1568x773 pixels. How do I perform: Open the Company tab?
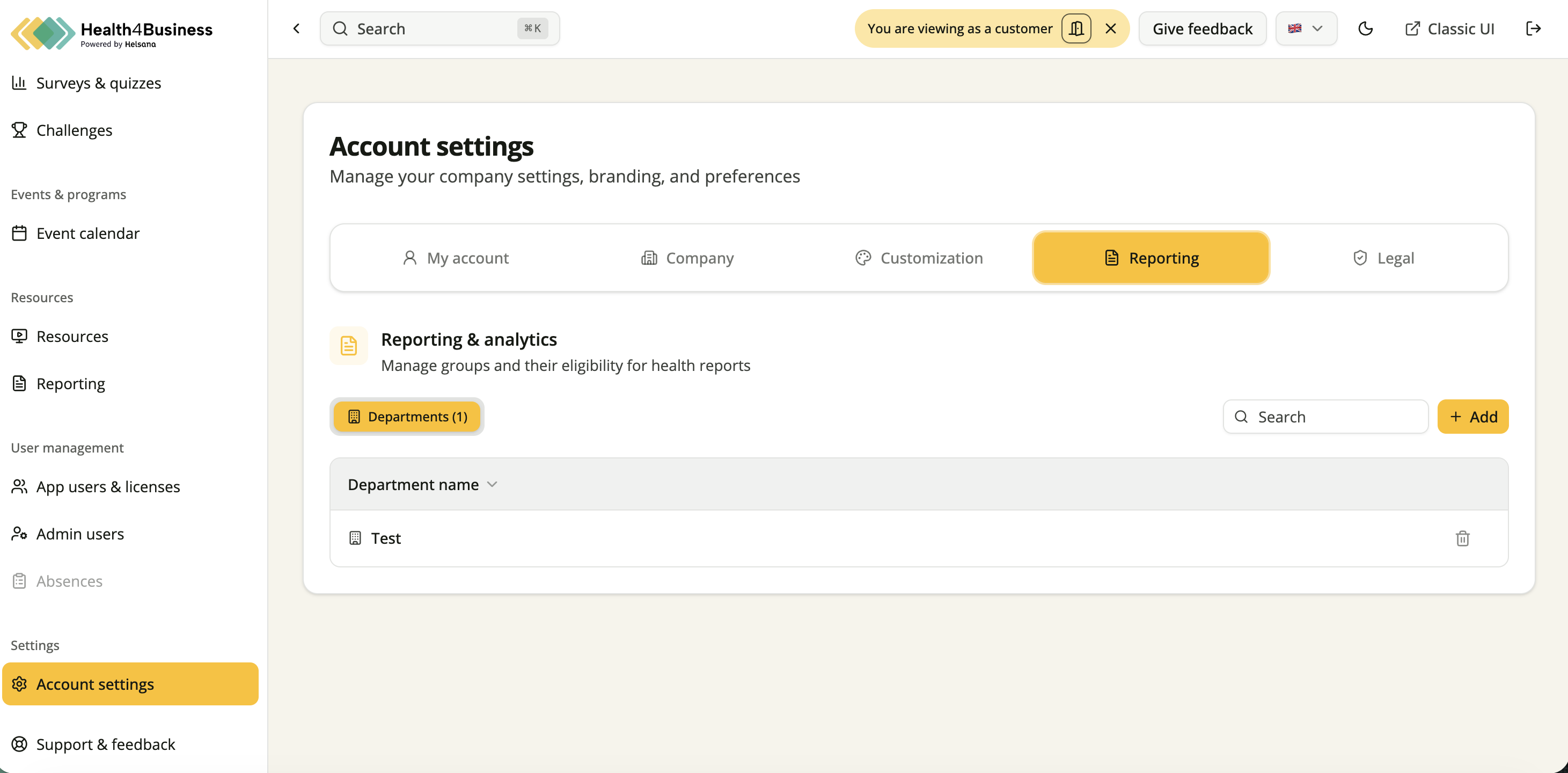click(x=687, y=258)
